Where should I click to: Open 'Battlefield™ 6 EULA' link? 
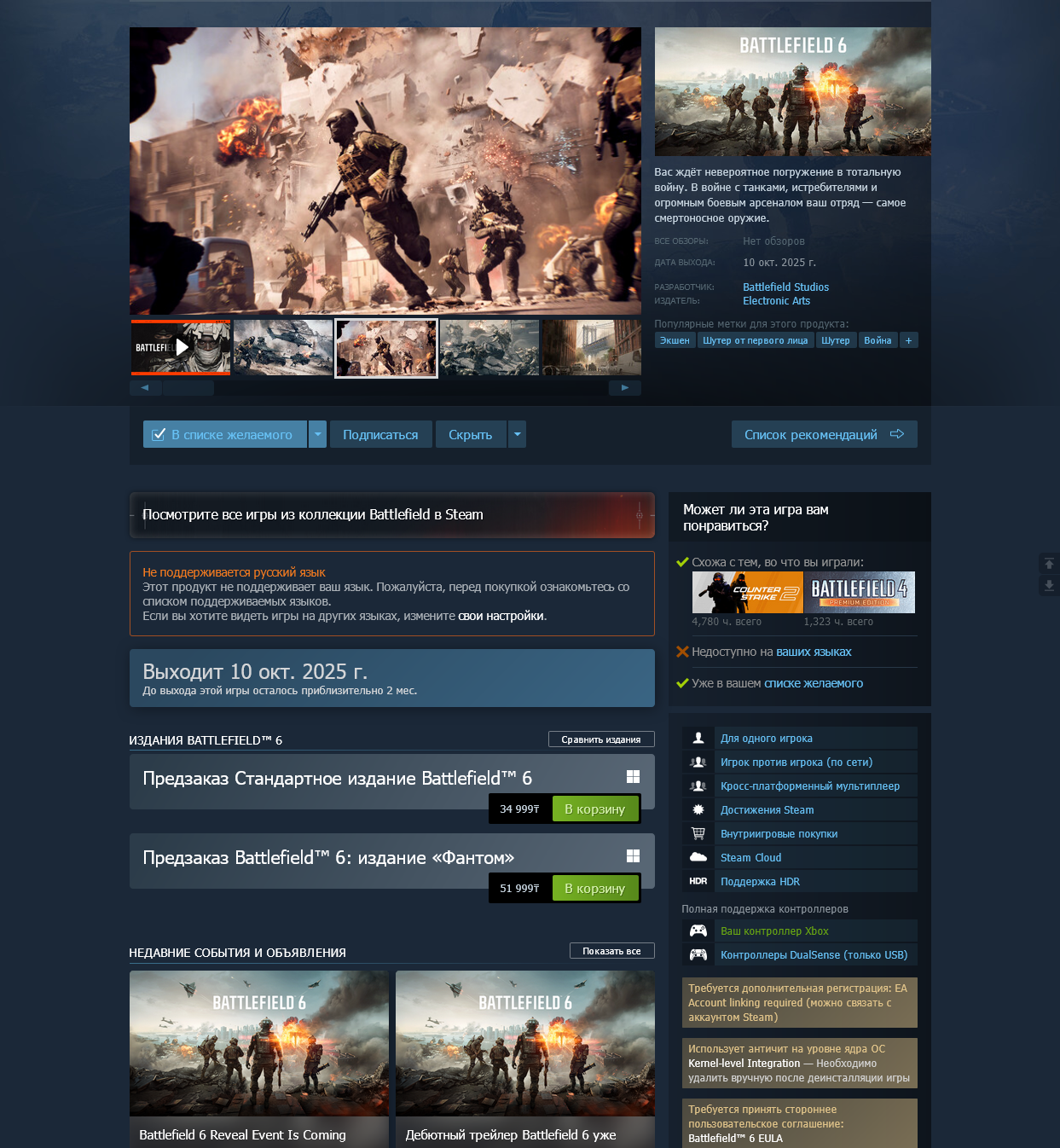(735, 1139)
